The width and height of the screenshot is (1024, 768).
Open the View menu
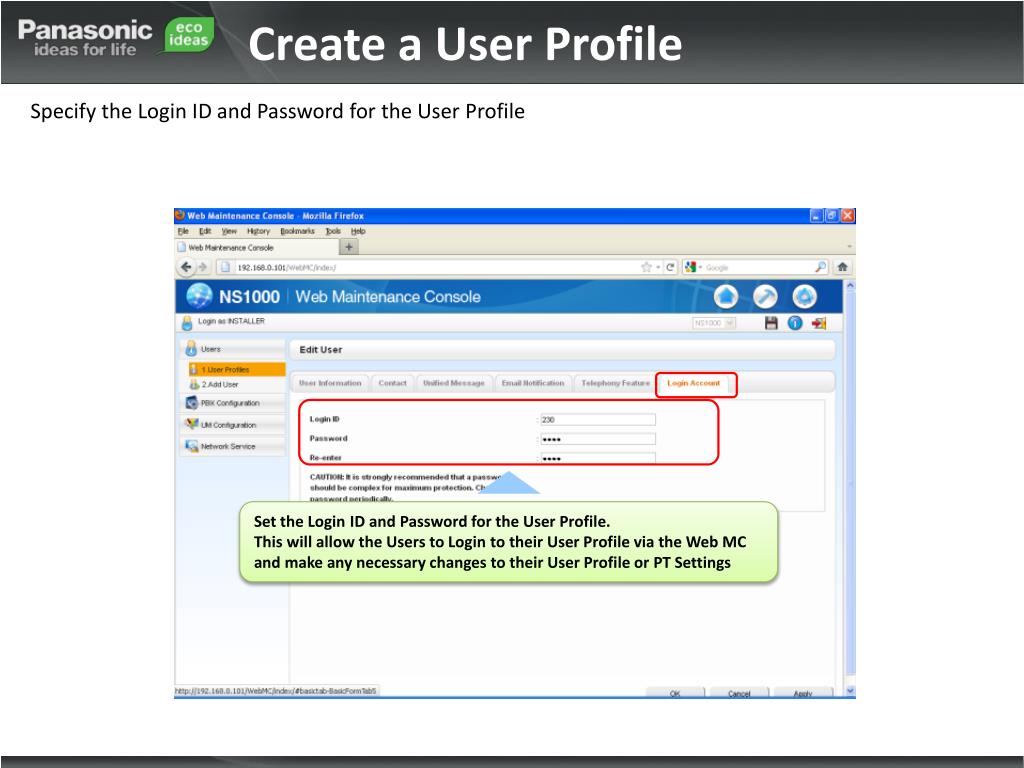[x=229, y=231]
